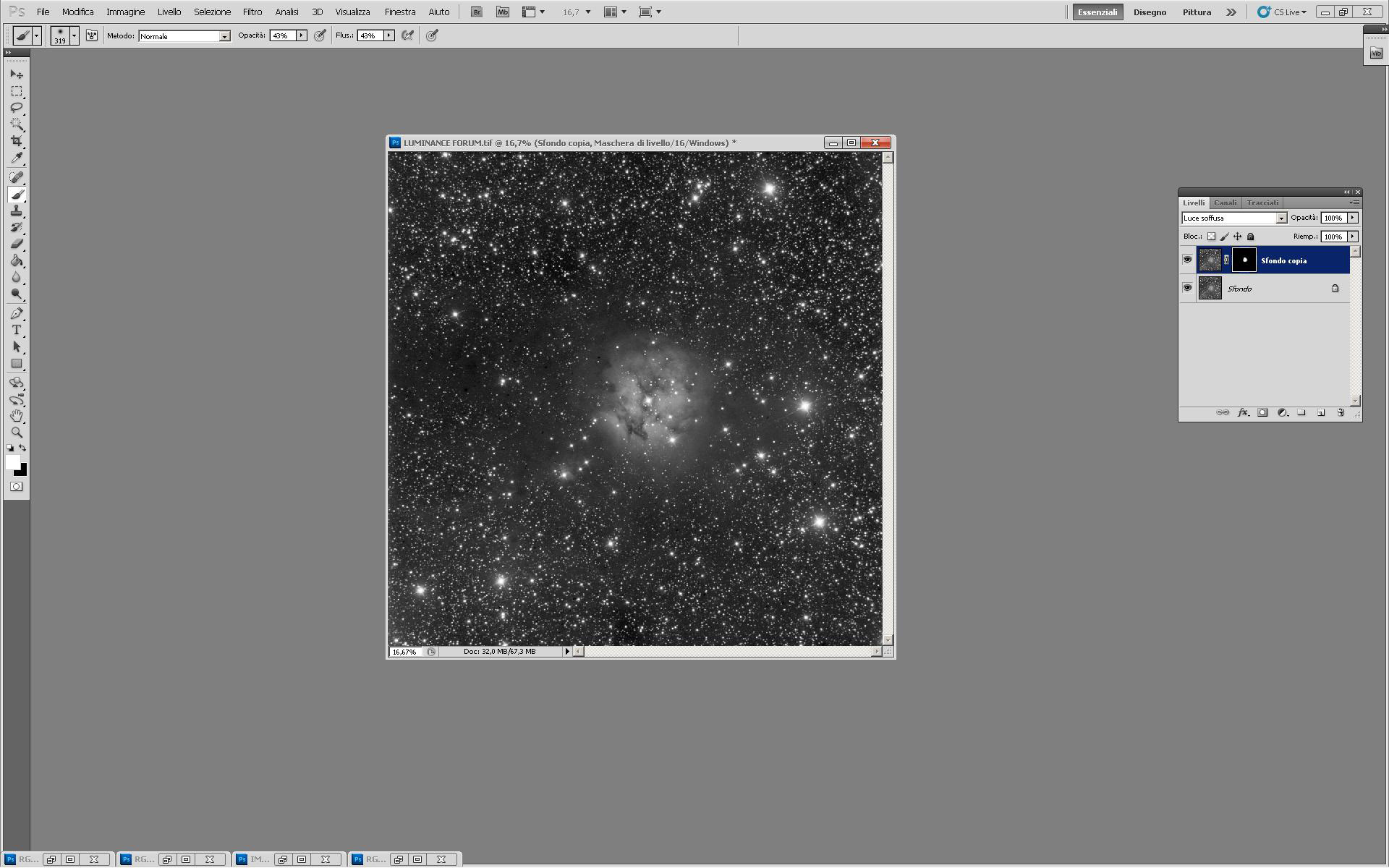Viewport: 1389px width, 868px height.
Task: Open brush Opacità slider arrow
Action: click(x=301, y=35)
